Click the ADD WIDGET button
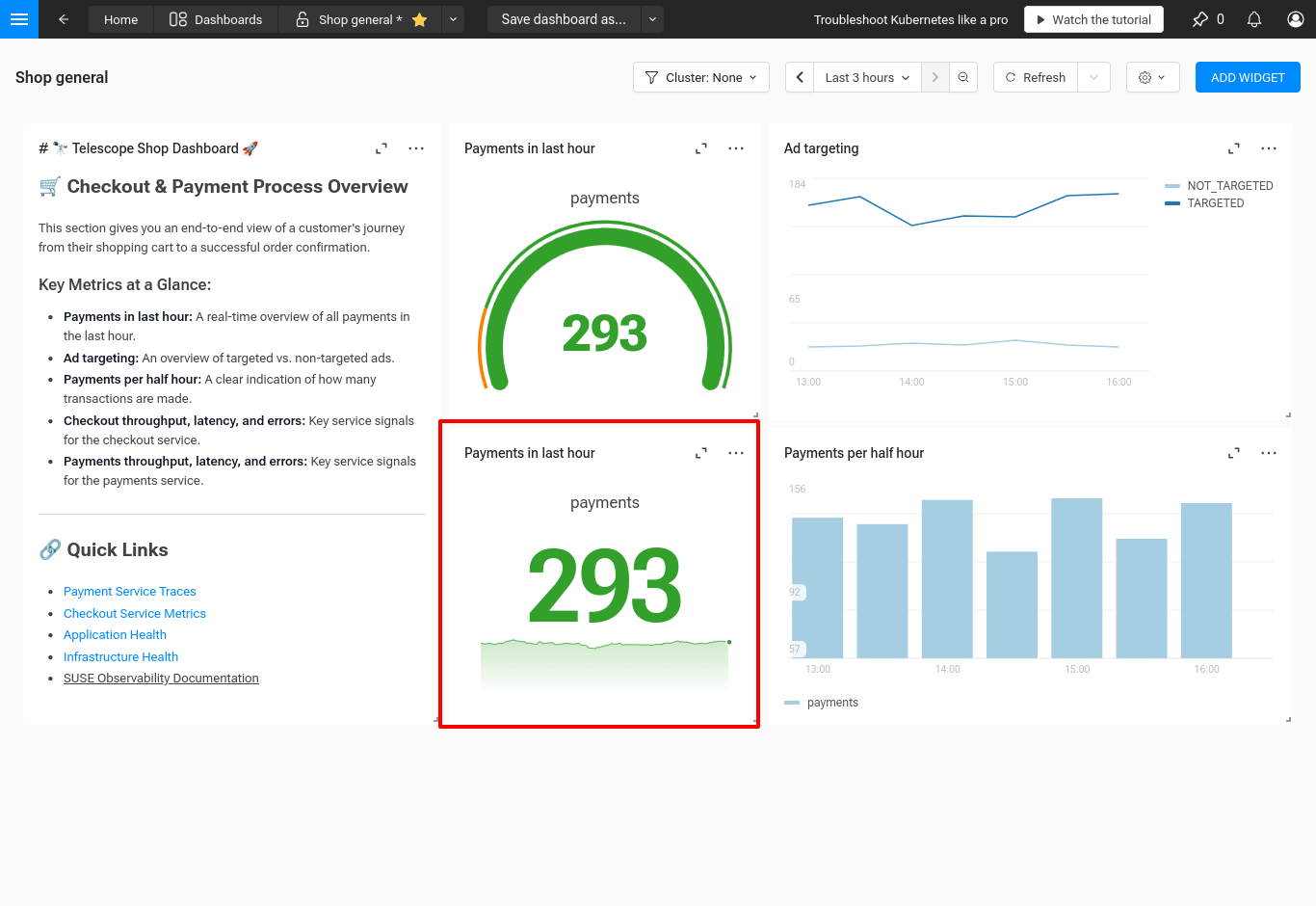Viewport: 1316px width, 906px height. point(1248,77)
